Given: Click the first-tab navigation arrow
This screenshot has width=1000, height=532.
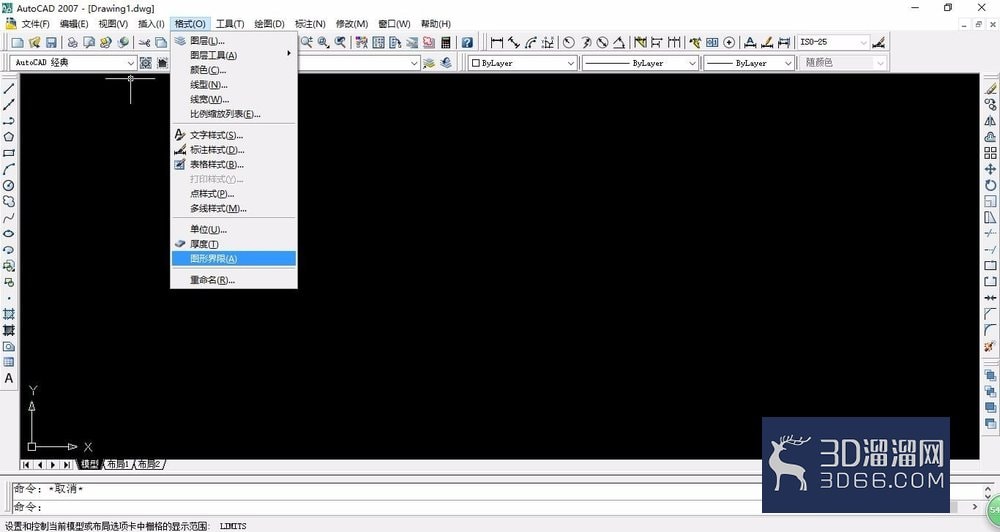Looking at the screenshot, I should coord(26,465).
